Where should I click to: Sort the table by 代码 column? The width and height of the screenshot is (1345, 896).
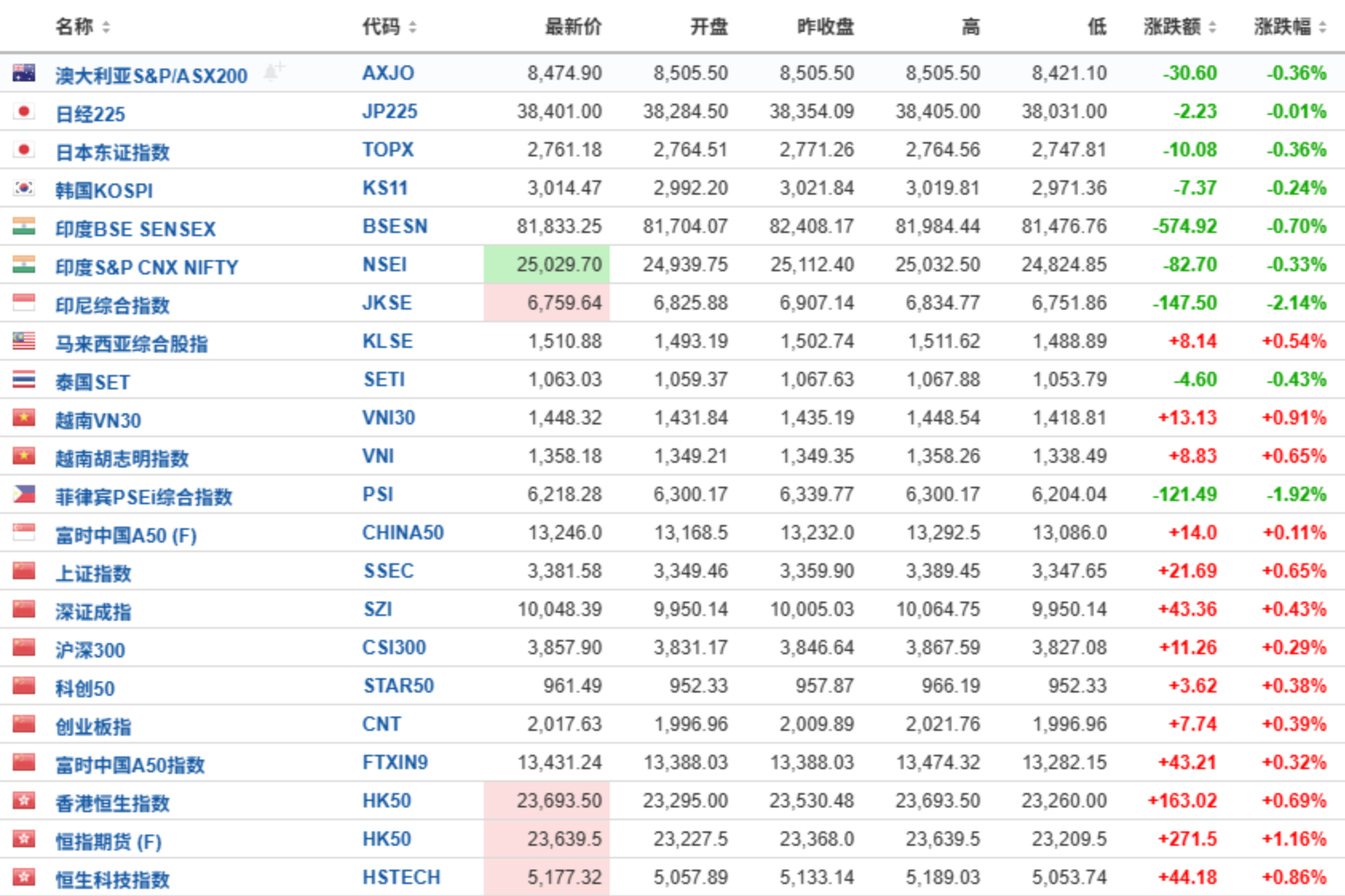(x=413, y=28)
